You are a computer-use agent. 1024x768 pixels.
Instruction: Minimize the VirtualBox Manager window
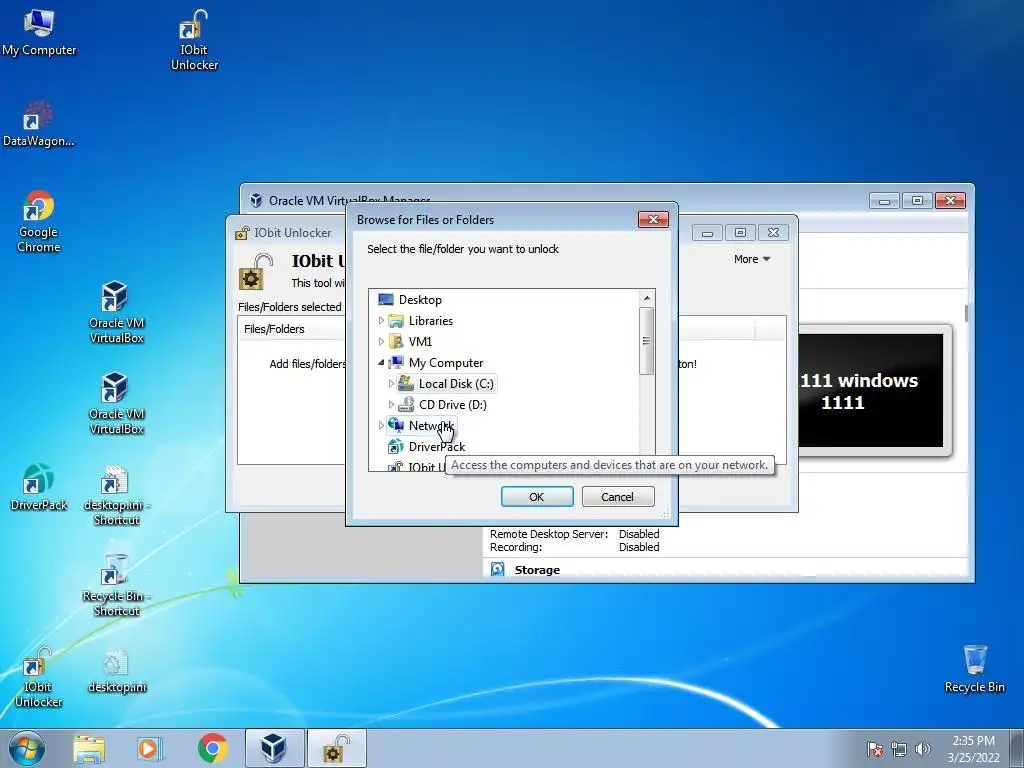pyautogui.click(x=884, y=201)
